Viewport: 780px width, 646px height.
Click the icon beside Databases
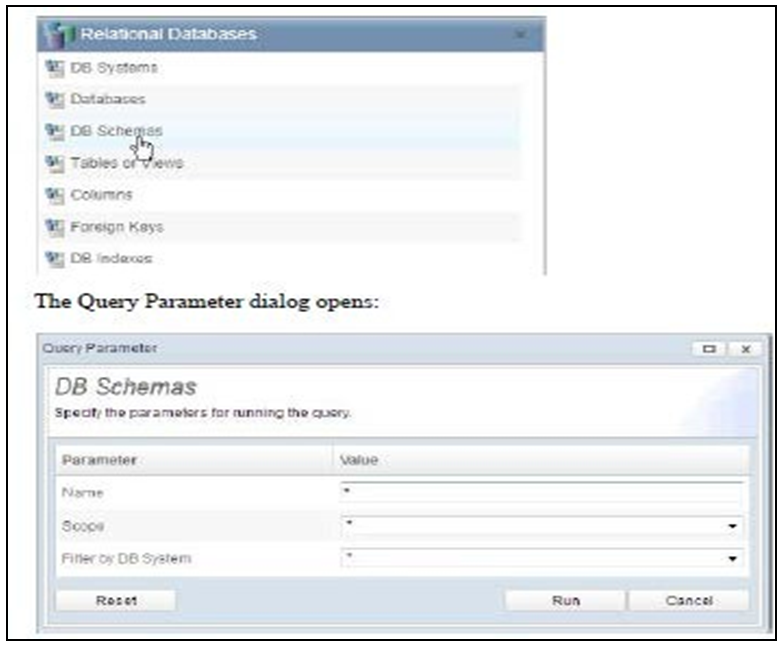click(x=53, y=99)
